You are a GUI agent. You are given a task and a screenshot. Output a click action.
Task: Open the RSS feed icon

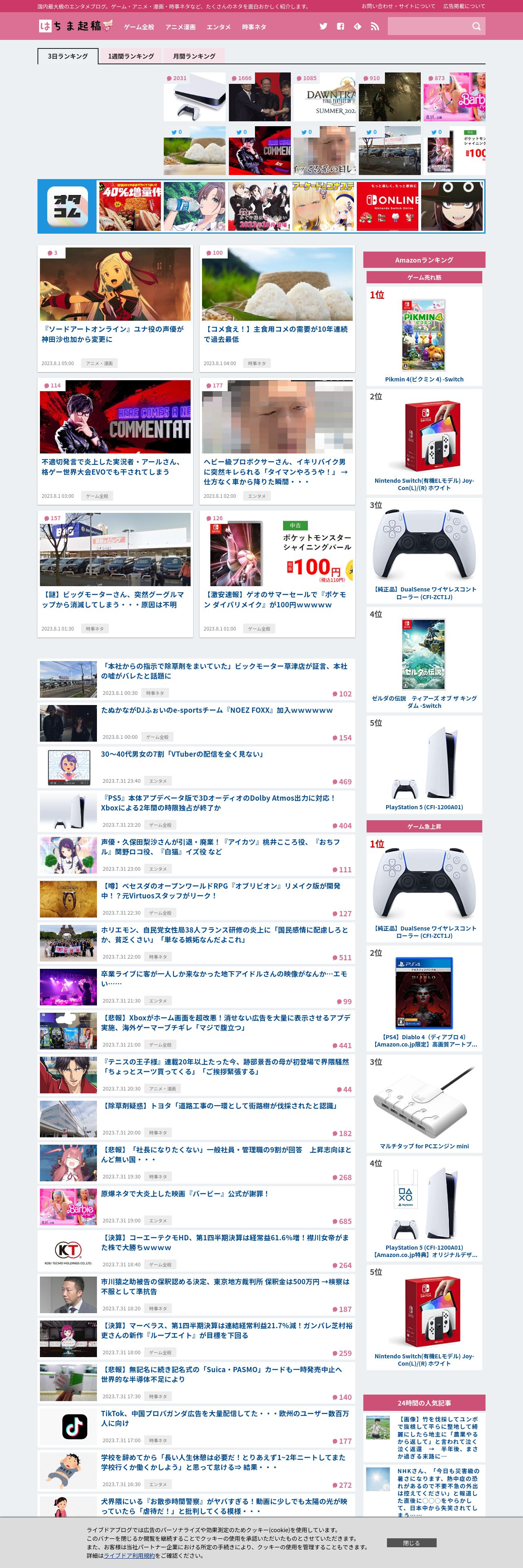coord(374,26)
